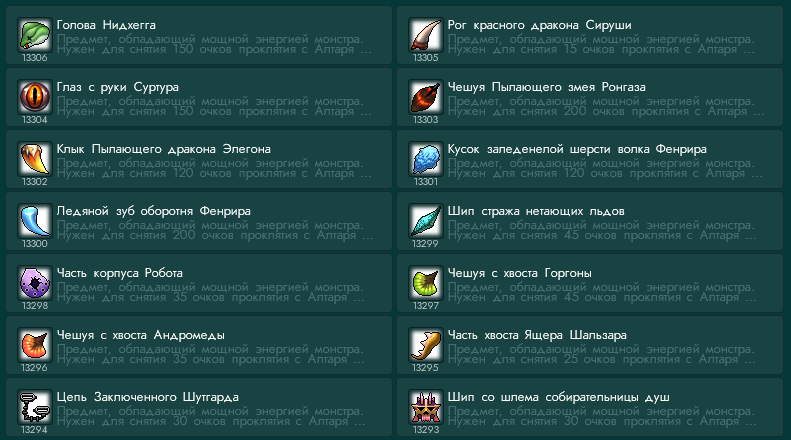The height and width of the screenshot is (440, 791).
Task: Open the Голова Нидхегга item title
Action: (x=106, y=25)
